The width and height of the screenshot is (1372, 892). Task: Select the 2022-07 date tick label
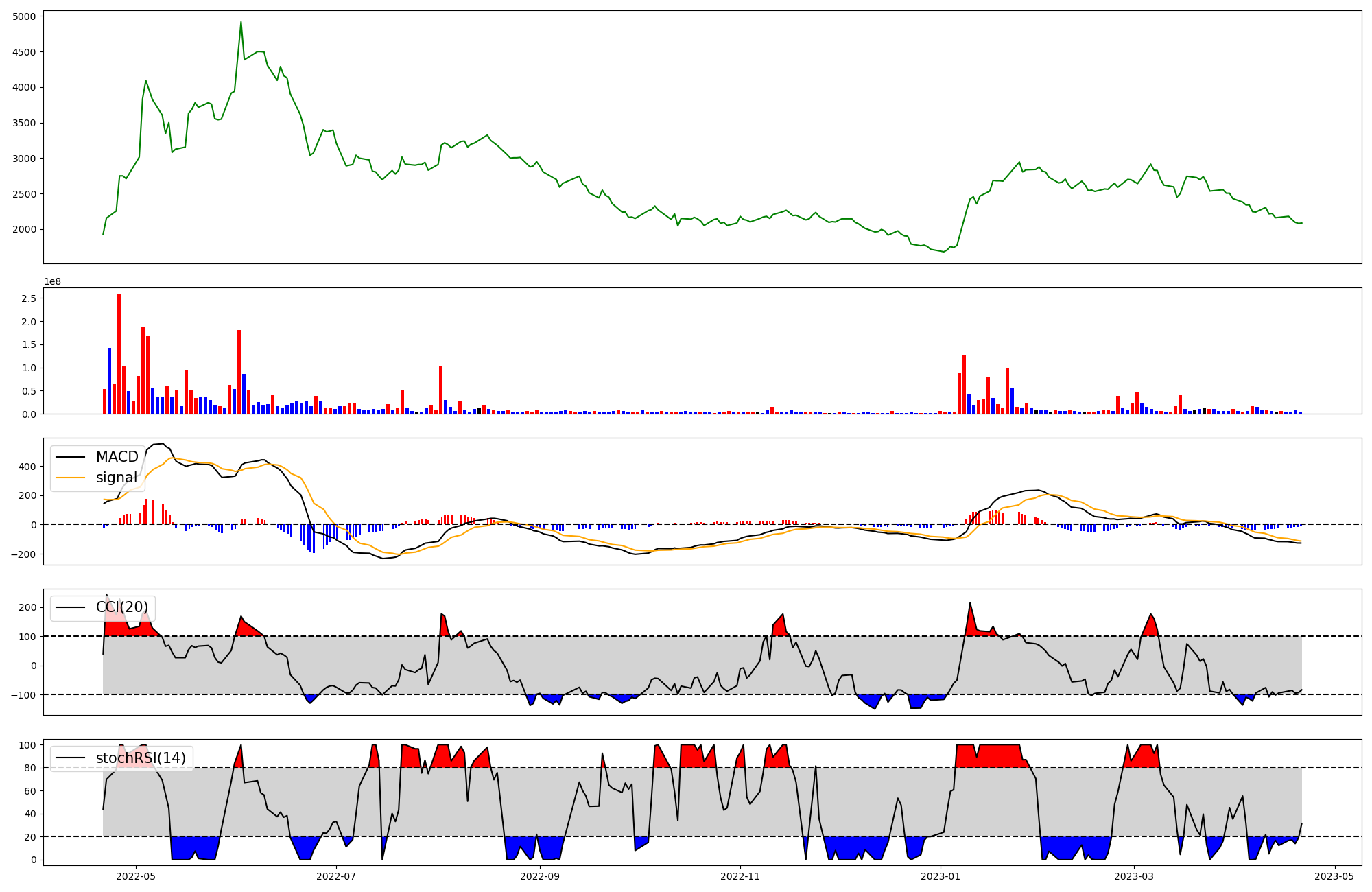[x=337, y=876]
